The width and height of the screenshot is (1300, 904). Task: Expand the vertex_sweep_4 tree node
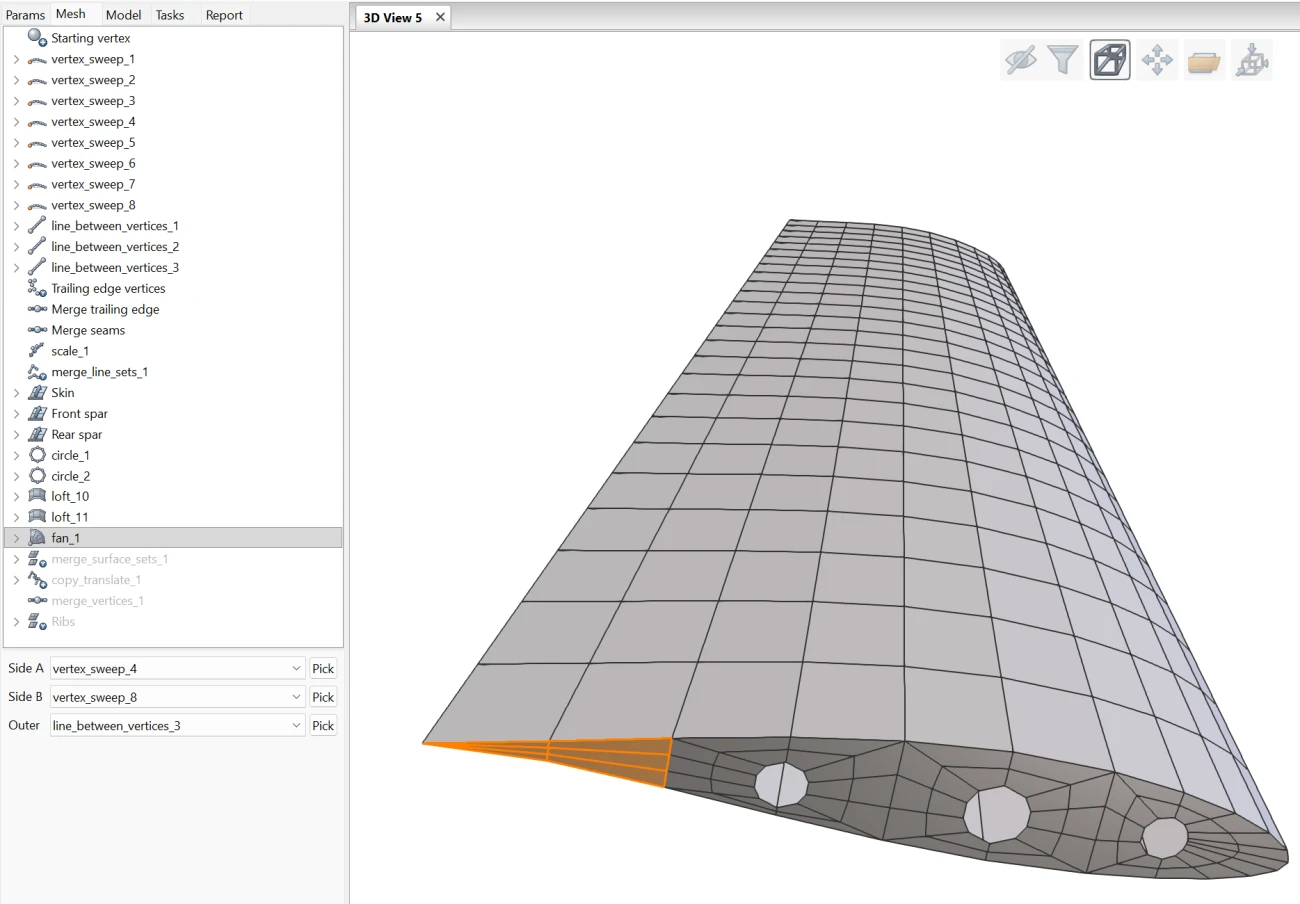click(x=16, y=122)
